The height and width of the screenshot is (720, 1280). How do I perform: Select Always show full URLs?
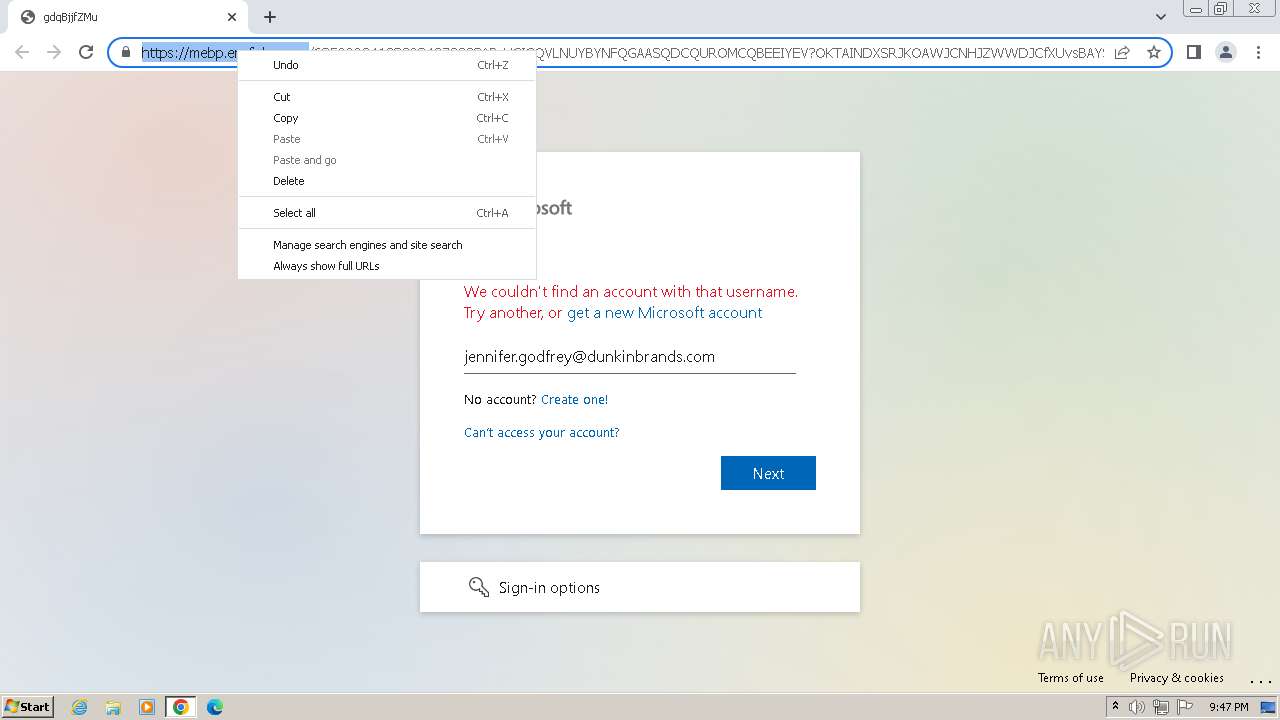[387, 266]
